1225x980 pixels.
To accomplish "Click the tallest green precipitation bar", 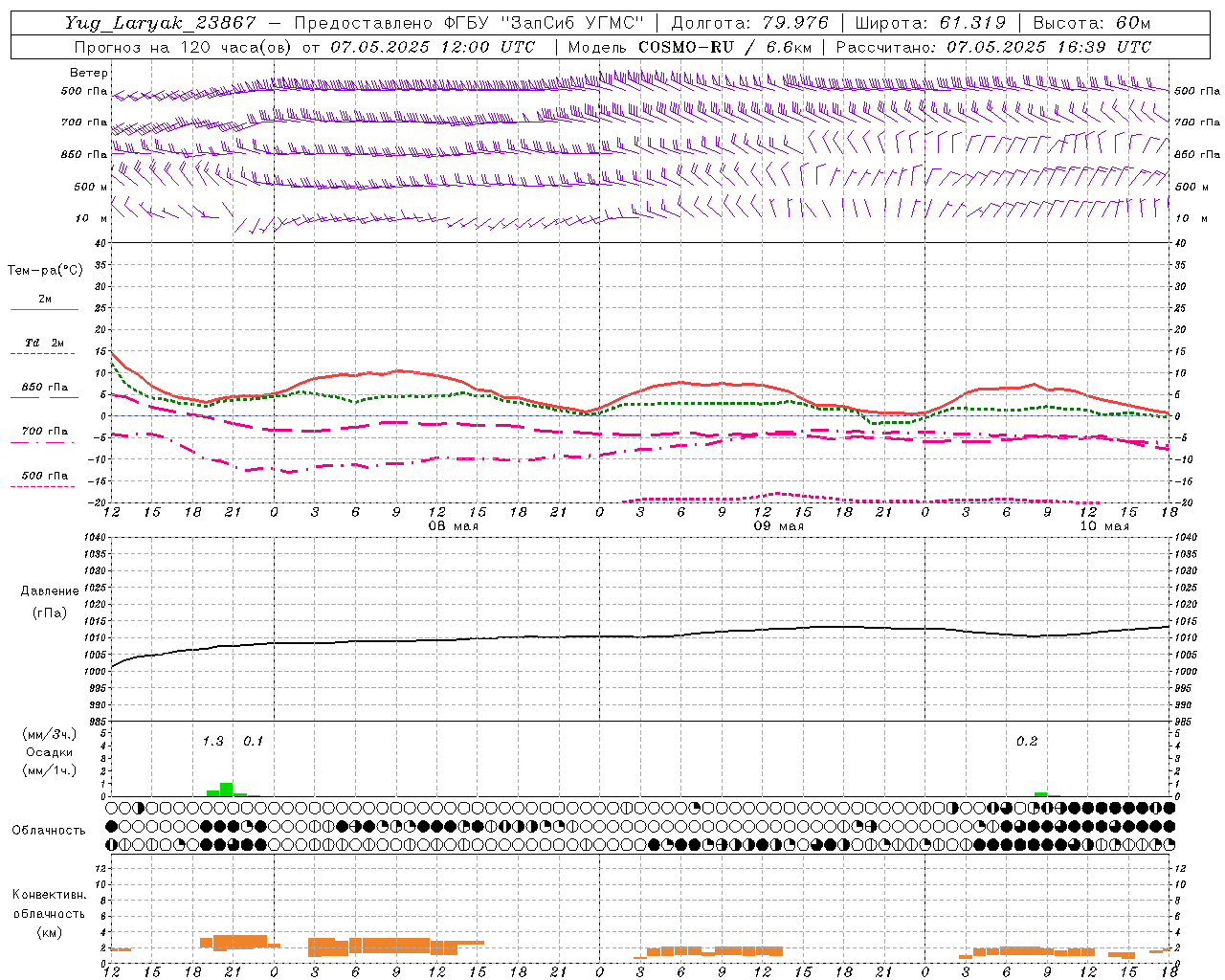I will tap(227, 790).
